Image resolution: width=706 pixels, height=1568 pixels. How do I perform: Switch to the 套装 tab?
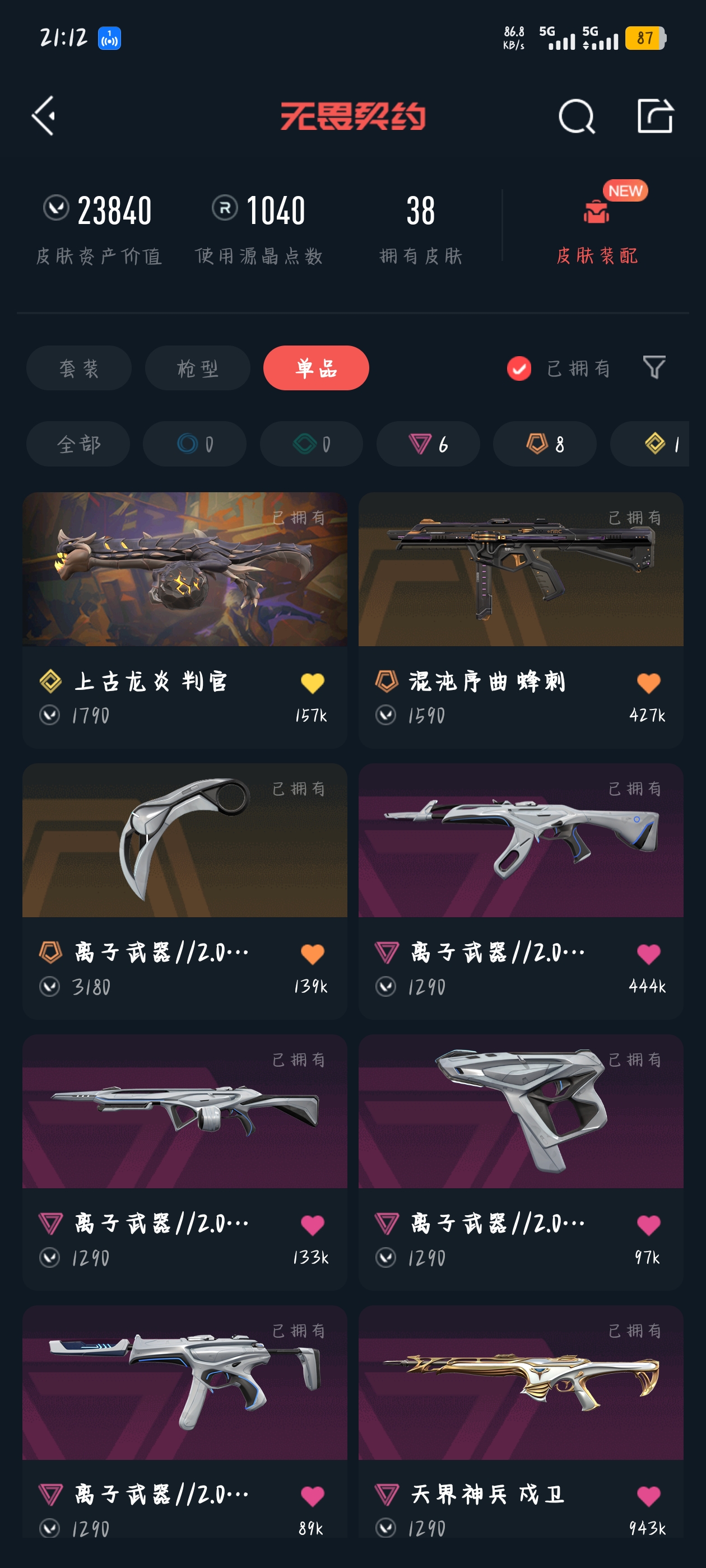(78, 368)
